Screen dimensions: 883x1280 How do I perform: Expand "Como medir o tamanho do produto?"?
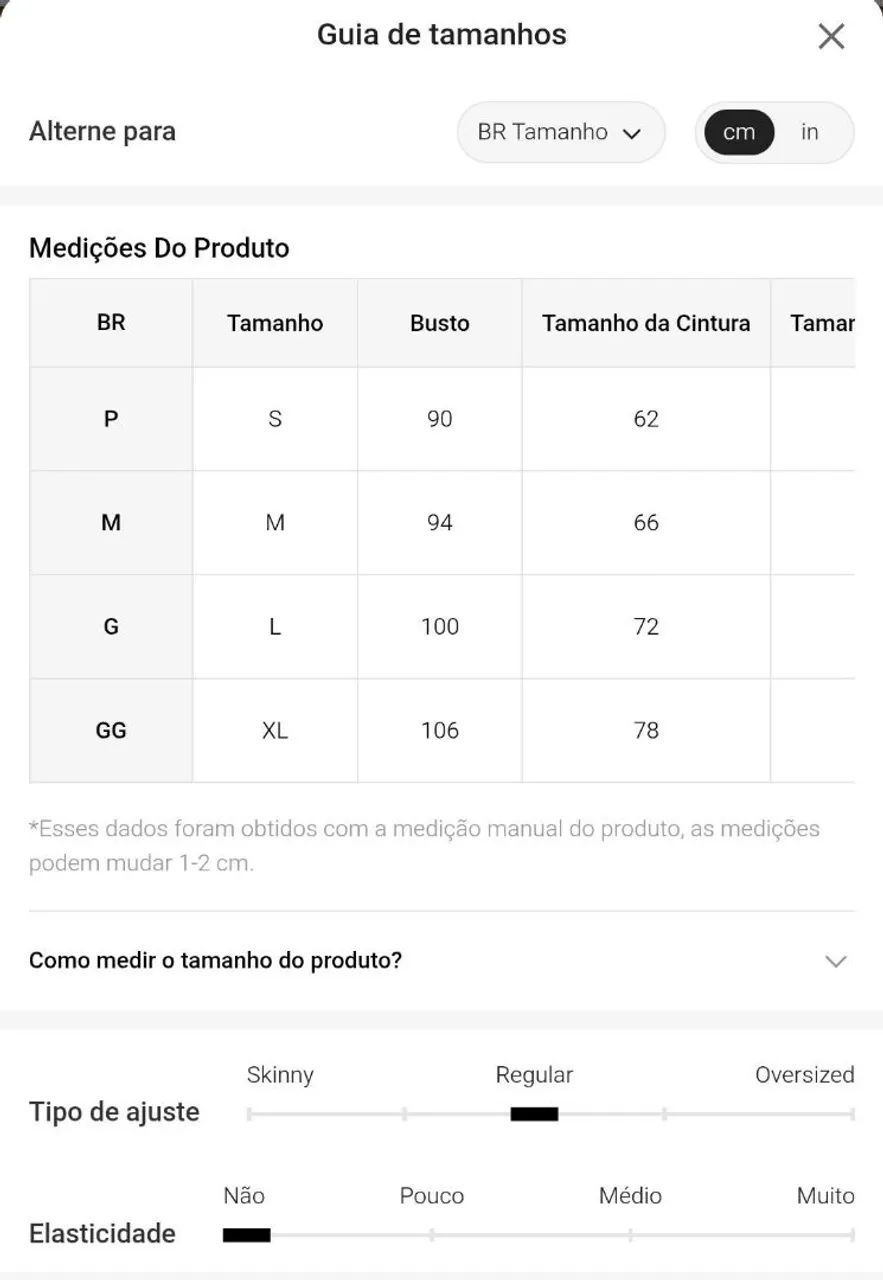(441, 961)
